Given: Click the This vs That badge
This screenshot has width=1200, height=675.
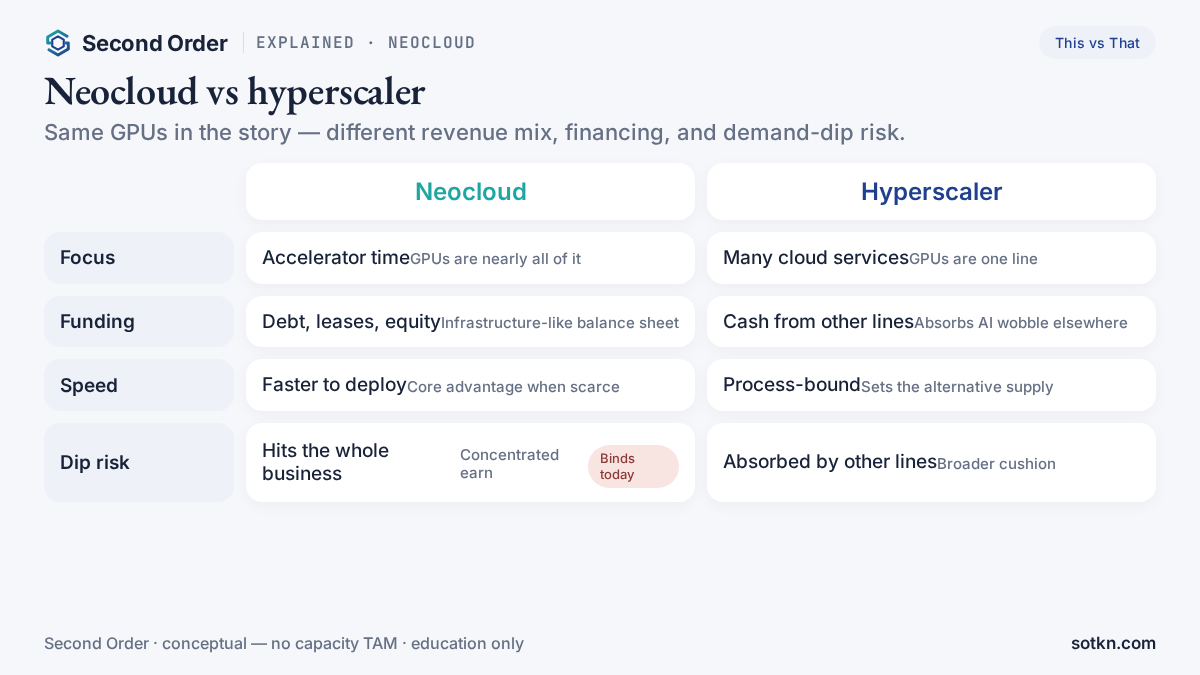Looking at the screenshot, I should [x=1097, y=43].
